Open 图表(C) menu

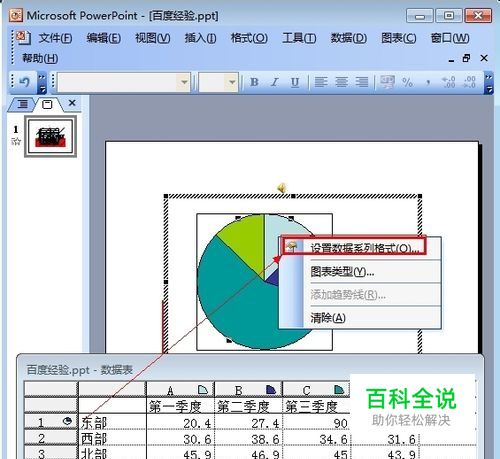[399, 38]
